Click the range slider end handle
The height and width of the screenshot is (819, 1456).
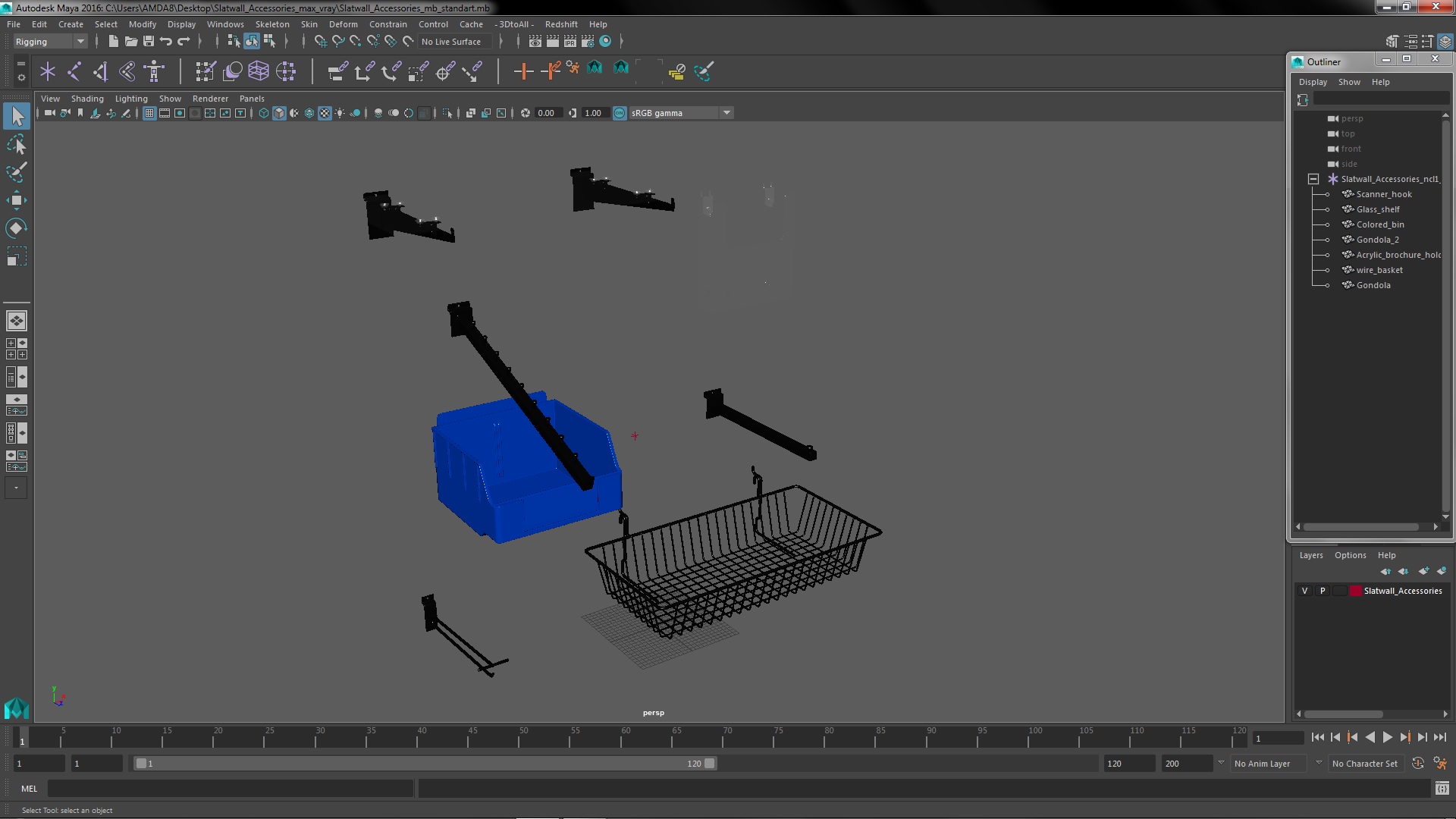pos(709,764)
